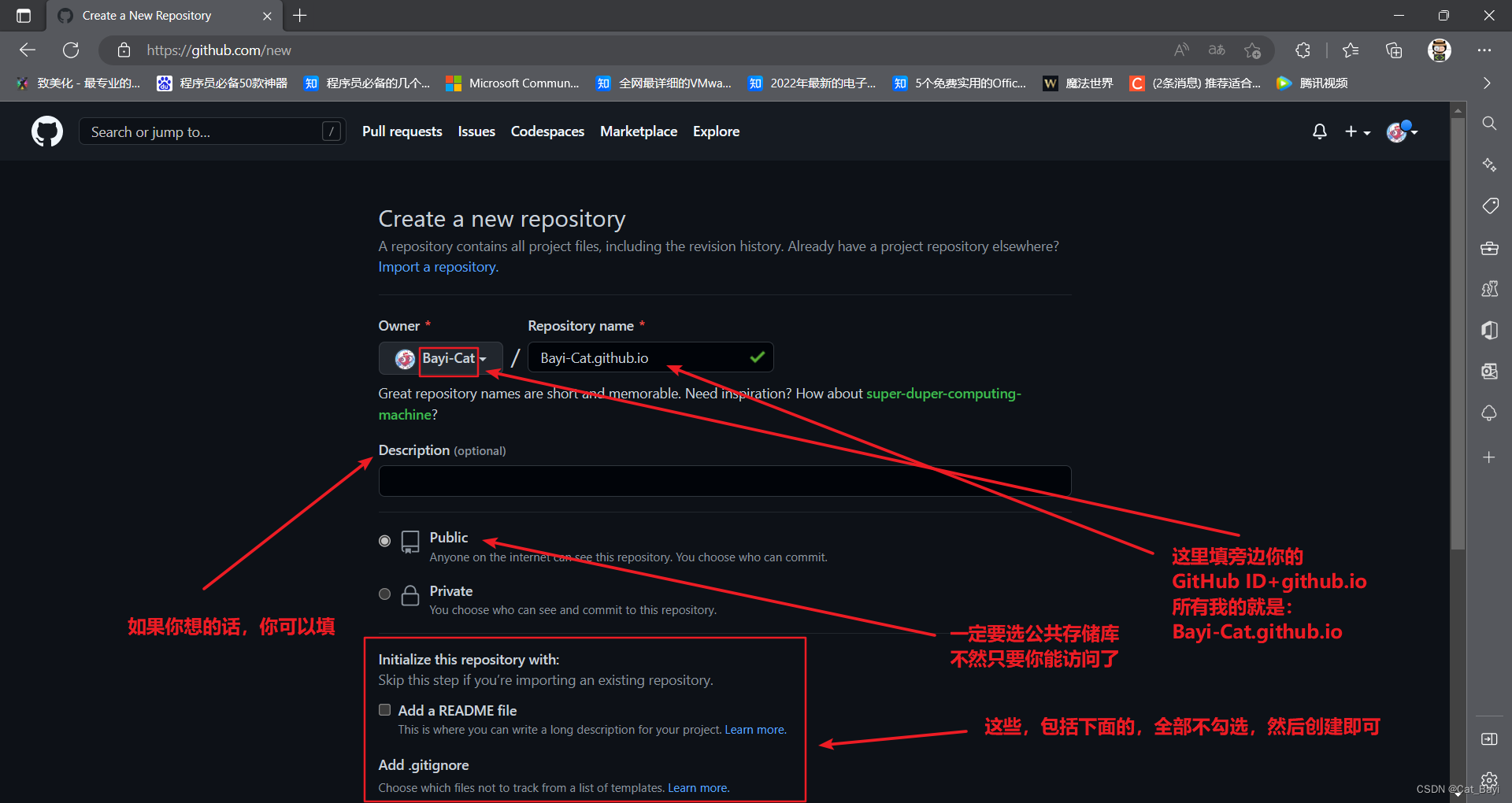Open Edge sidebar Outlook icon
Image resolution: width=1512 pixels, height=803 pixels.
click(x=1489, y=372)
